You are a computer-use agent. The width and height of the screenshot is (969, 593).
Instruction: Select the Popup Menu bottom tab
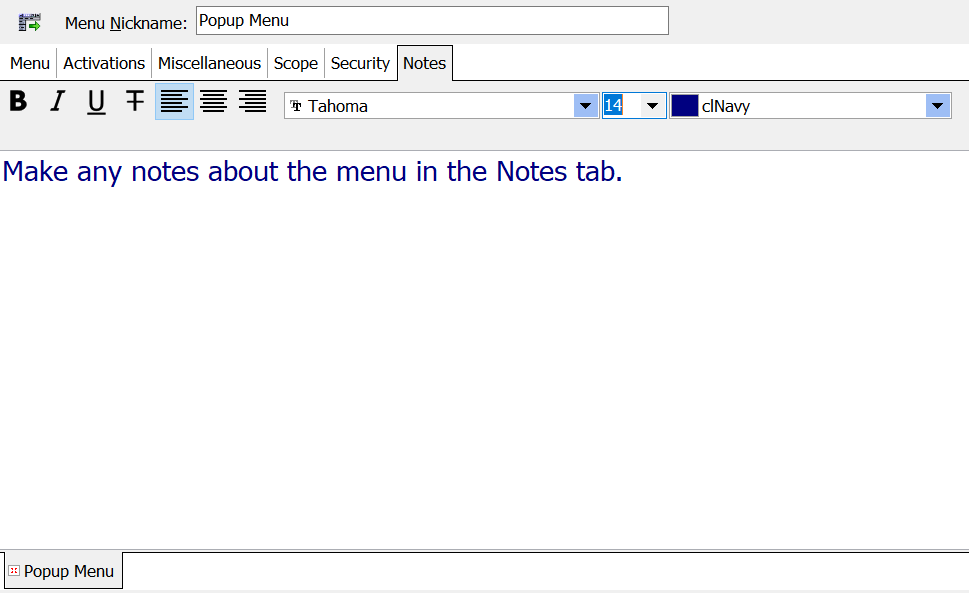[x=62, y=571]
